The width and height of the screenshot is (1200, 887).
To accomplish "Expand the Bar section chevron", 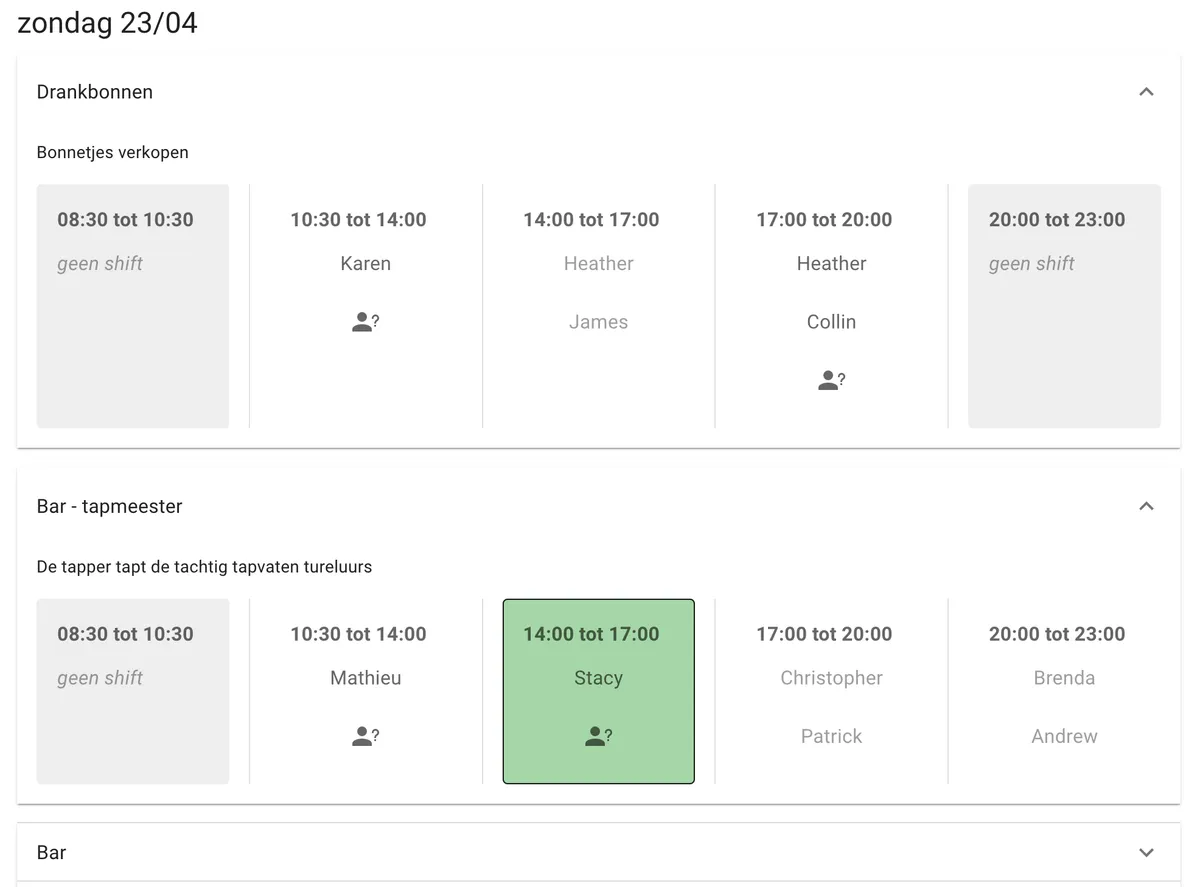I will pos(1146,853).
